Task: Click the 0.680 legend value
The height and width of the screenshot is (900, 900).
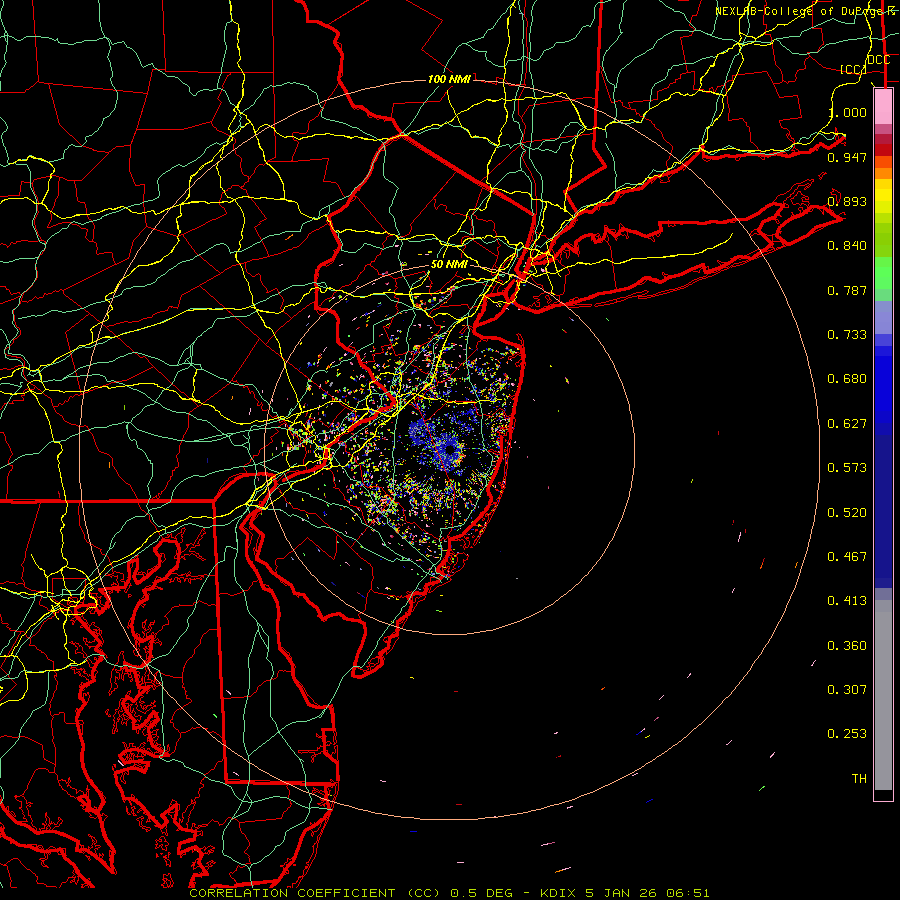Action: click(847, 379)
